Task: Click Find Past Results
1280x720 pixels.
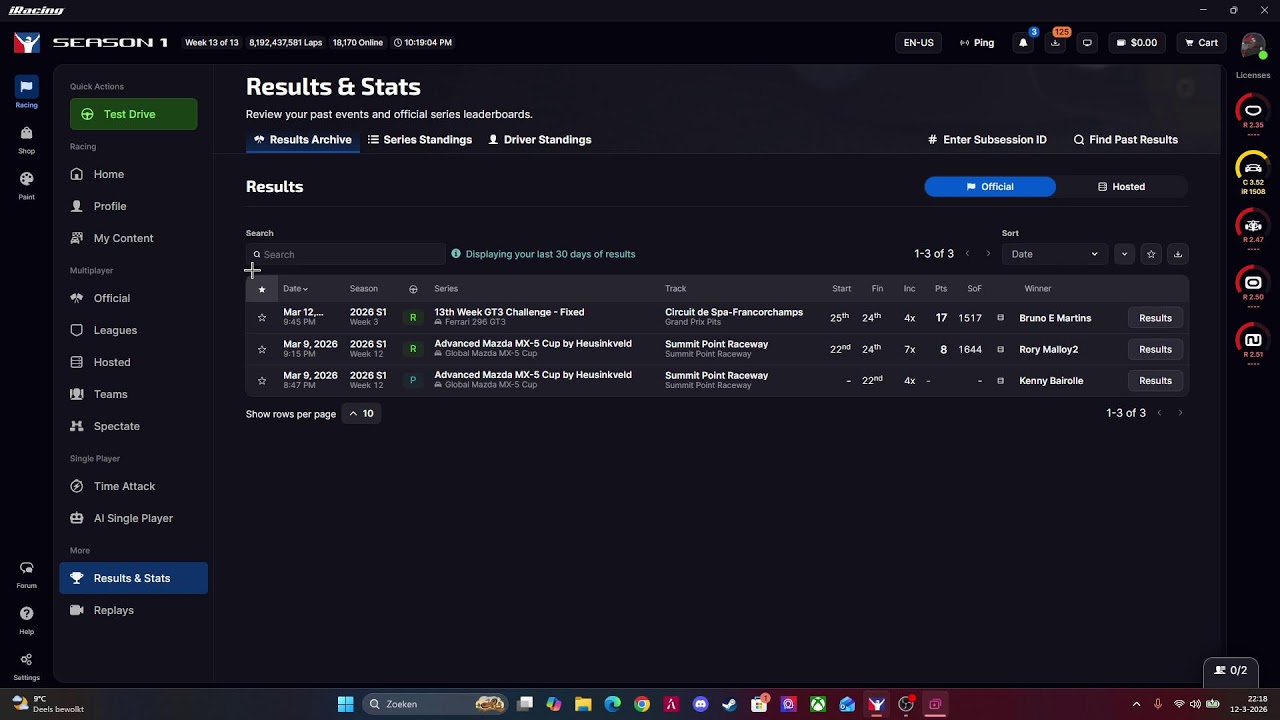Action: point(1125,140)
